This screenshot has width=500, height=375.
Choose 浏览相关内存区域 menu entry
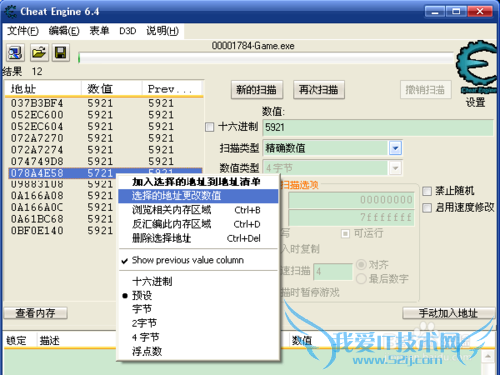[198, 210]
